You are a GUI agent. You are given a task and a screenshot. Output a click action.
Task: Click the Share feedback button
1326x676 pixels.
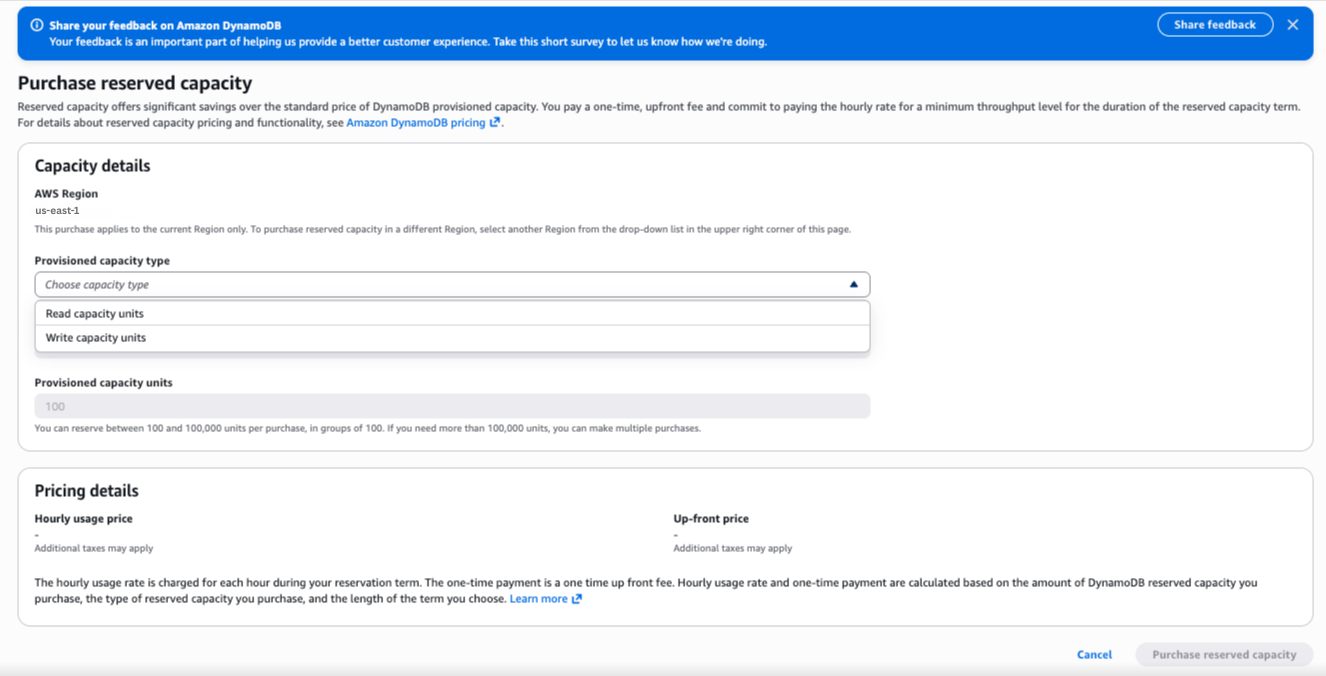(x=1215, y=25)
